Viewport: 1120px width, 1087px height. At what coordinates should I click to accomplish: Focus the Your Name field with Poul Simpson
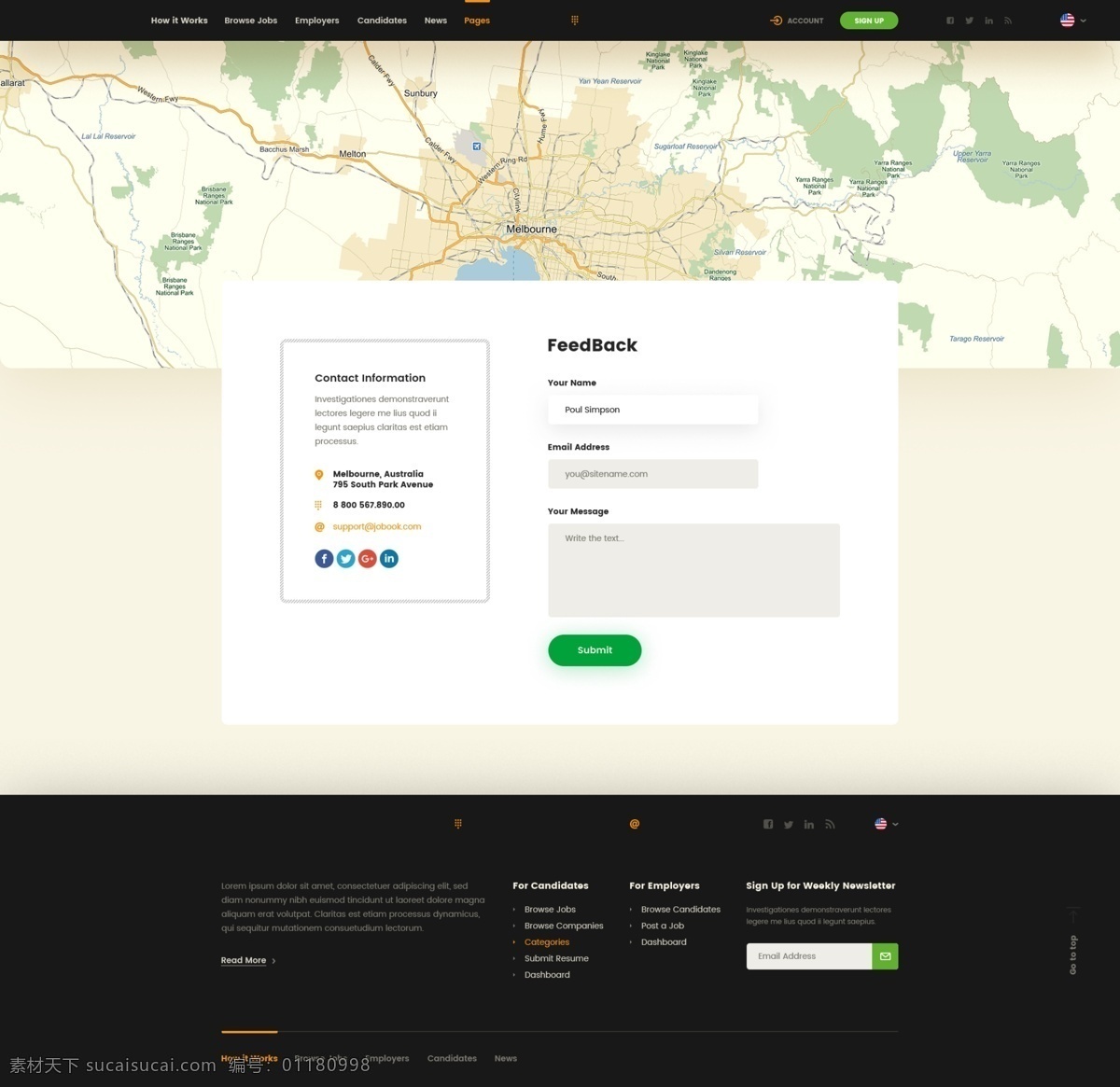pyautogui.click(x=653, y=410)
